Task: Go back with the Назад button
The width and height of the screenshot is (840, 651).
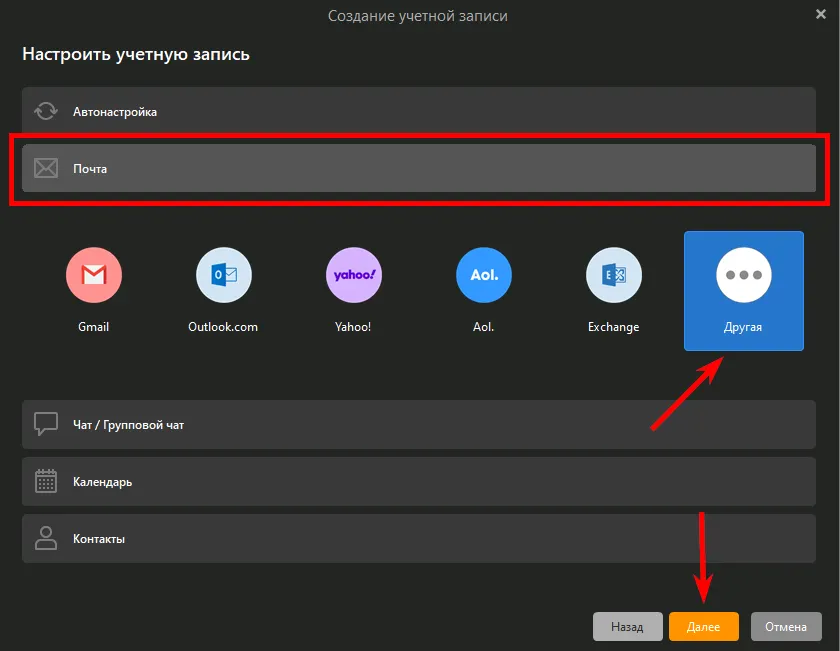Action: pyautogui.click(x=627, y=627)
